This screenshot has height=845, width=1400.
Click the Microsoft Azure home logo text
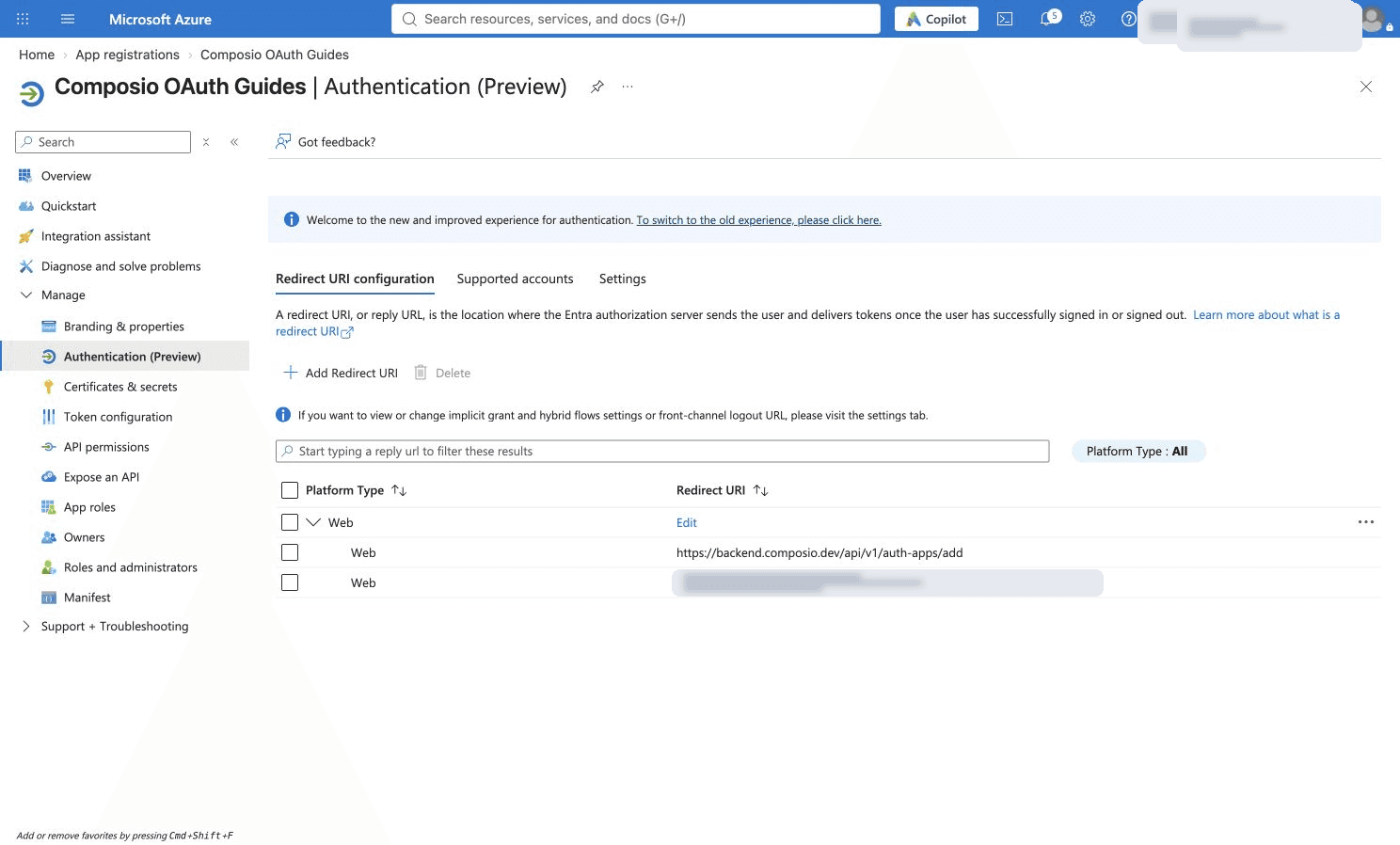[x=160, y=19]
